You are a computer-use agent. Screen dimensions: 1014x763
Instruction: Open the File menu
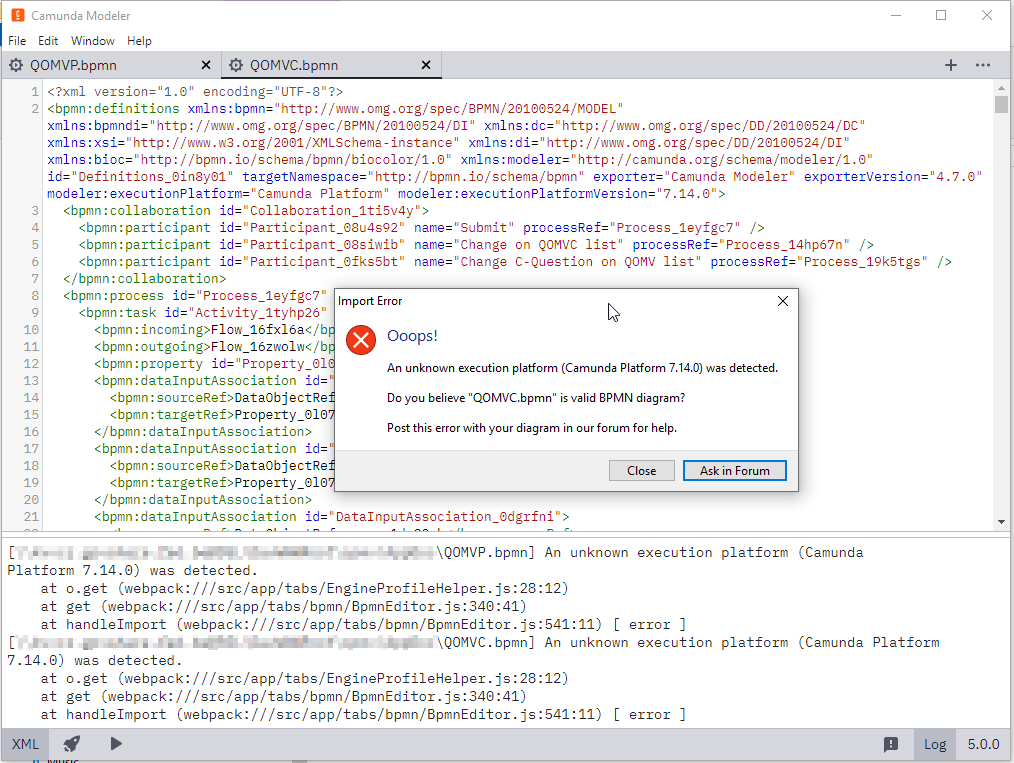(x=17, y=41)
